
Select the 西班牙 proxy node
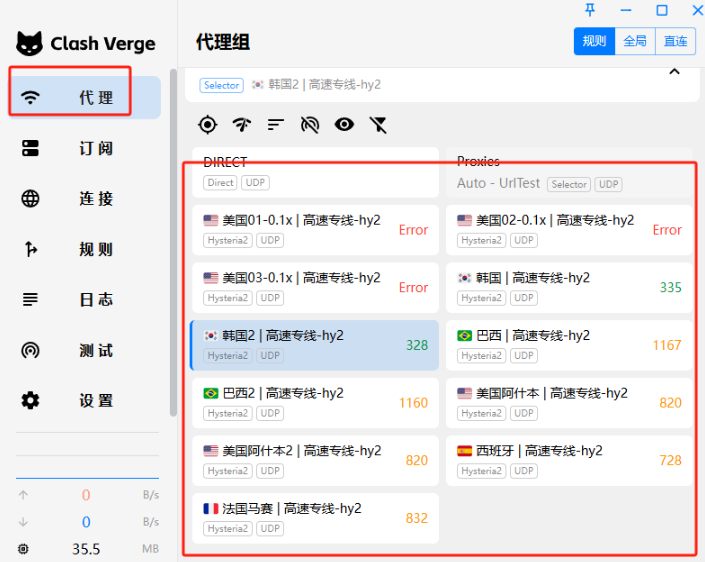coord(568,460)
